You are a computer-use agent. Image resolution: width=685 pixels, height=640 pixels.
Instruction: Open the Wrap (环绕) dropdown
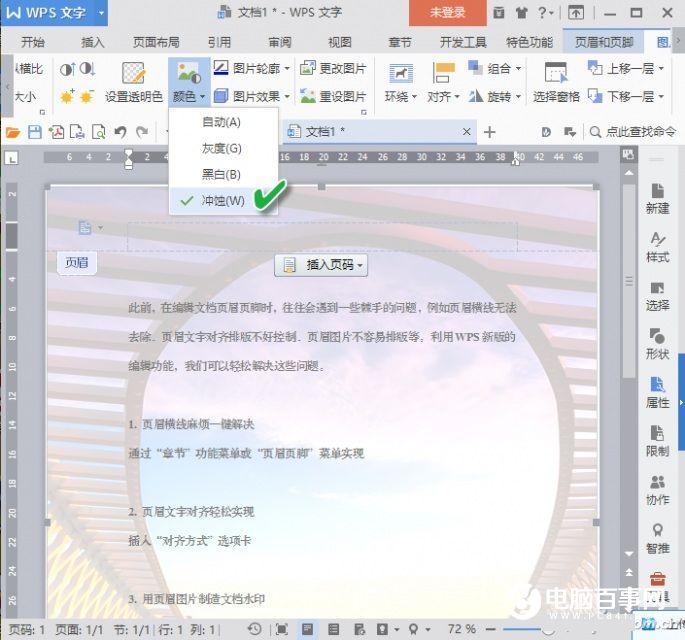tap(401, 82)
